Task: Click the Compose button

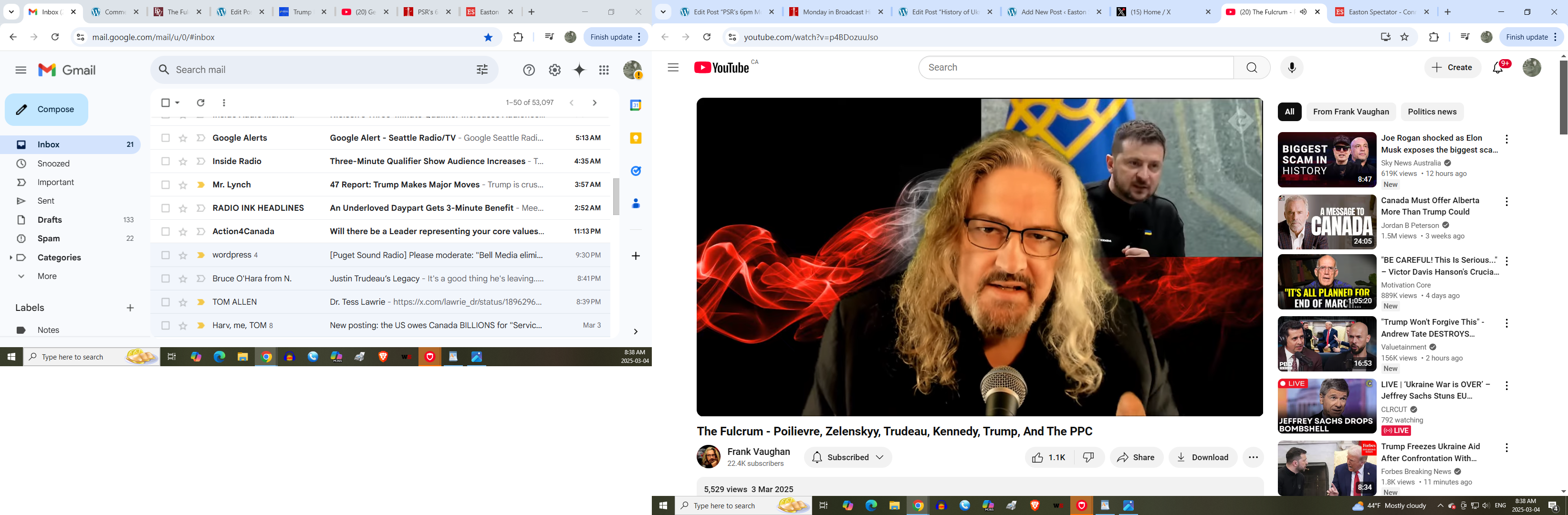Action: click(x=46, y=110)
